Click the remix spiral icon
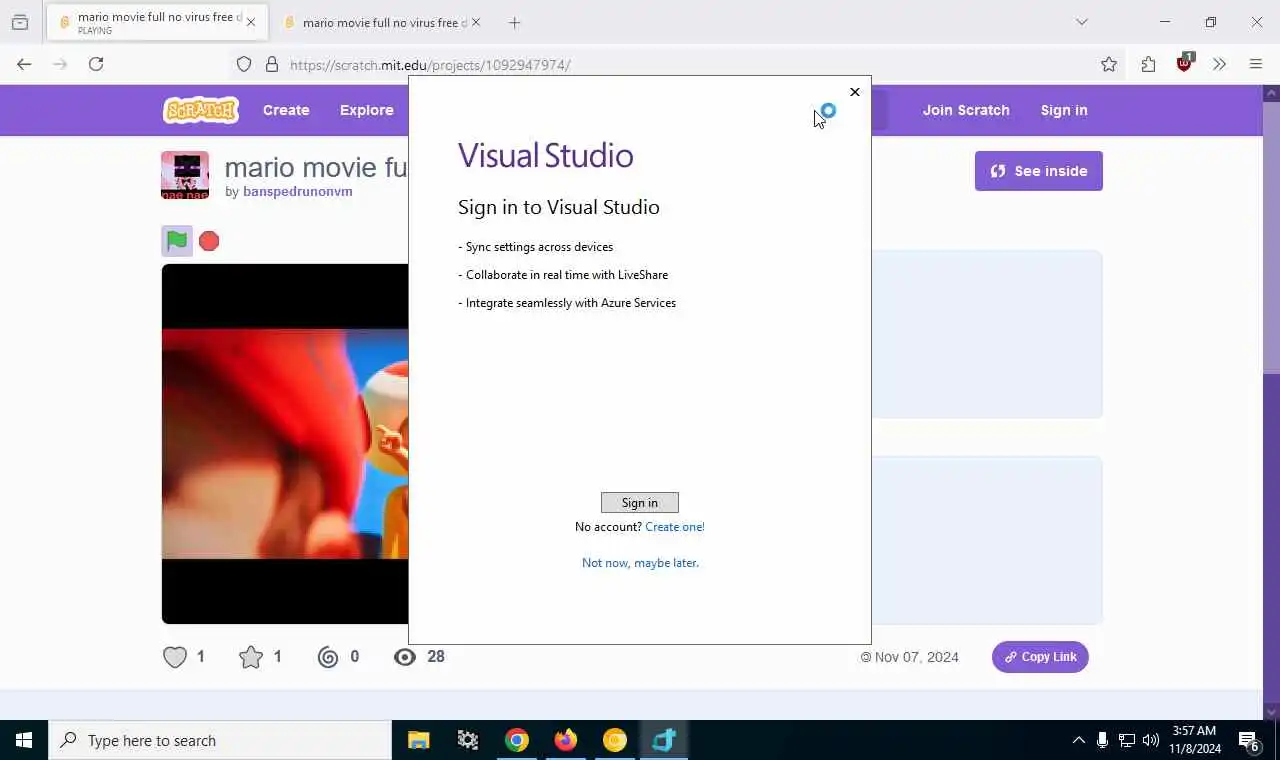This screenshot has width=1280, height=760. [x=328, y=657]
